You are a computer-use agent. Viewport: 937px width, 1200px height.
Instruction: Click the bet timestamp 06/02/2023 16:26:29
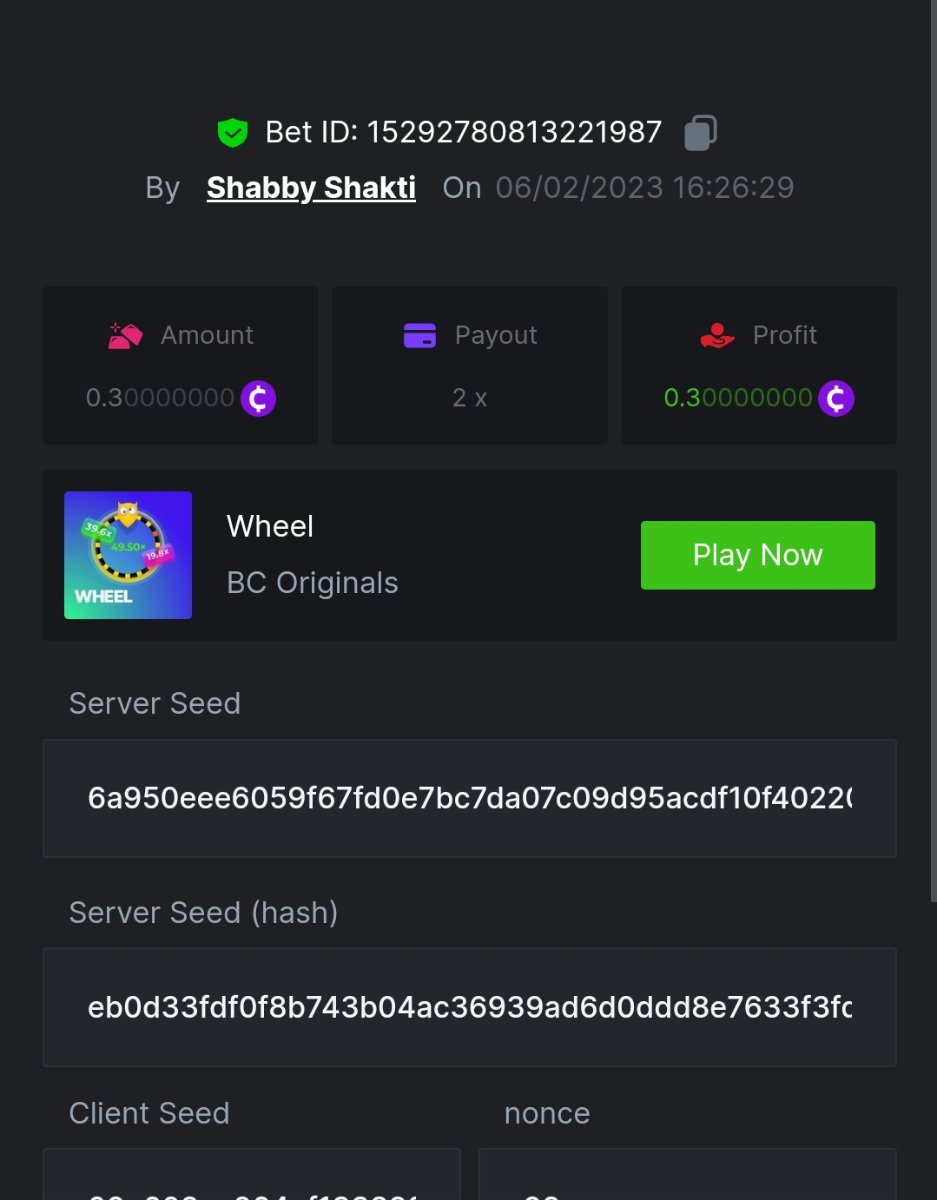pyautogui.click(x=644, y=188)
